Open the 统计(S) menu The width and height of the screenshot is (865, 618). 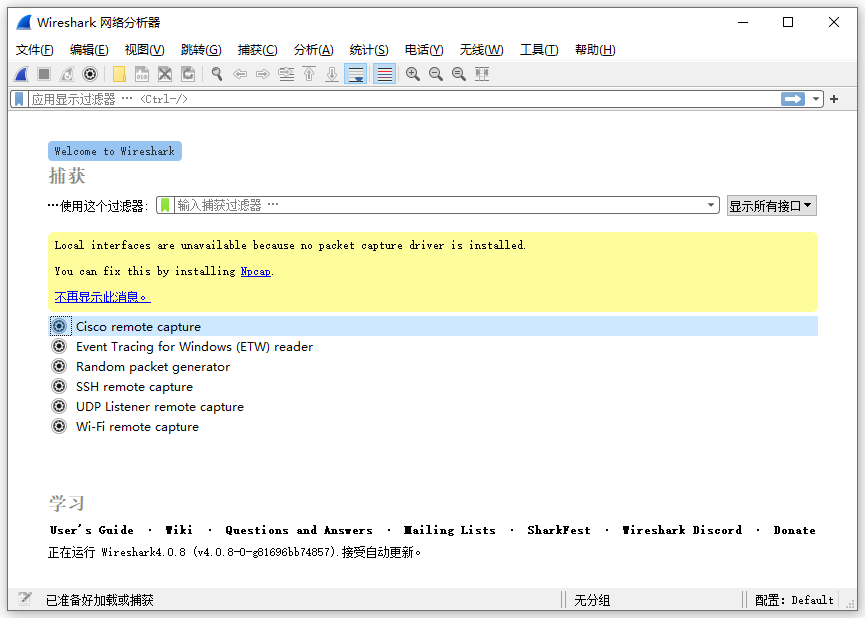click(x=369, y=50)
